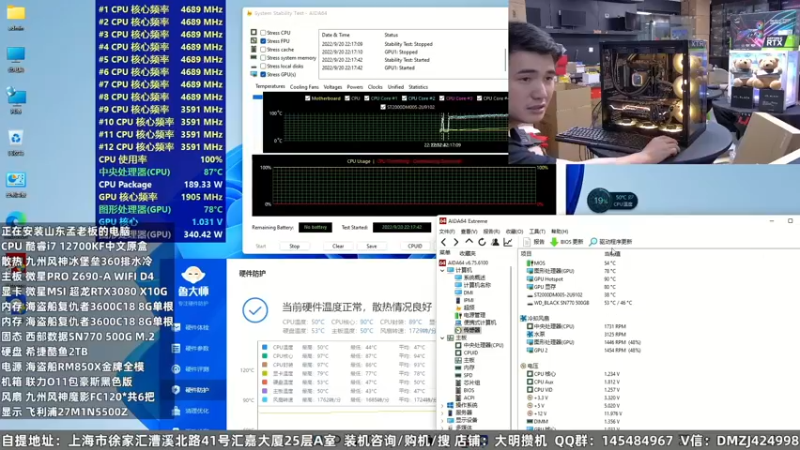Uncheck the Stress GPU(s) checkbox
This screenshot has width=800, height=450.
point(263,74)
